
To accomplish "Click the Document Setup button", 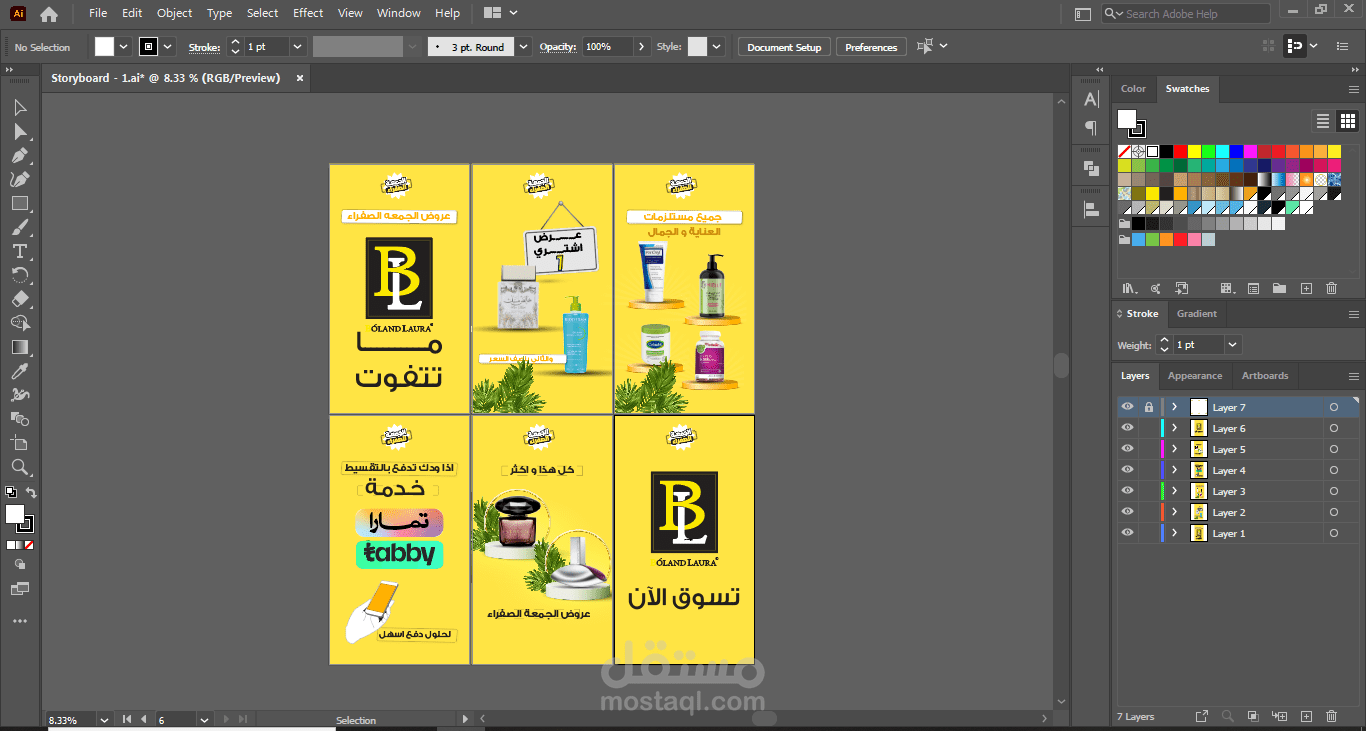I will tap(784, 47).
